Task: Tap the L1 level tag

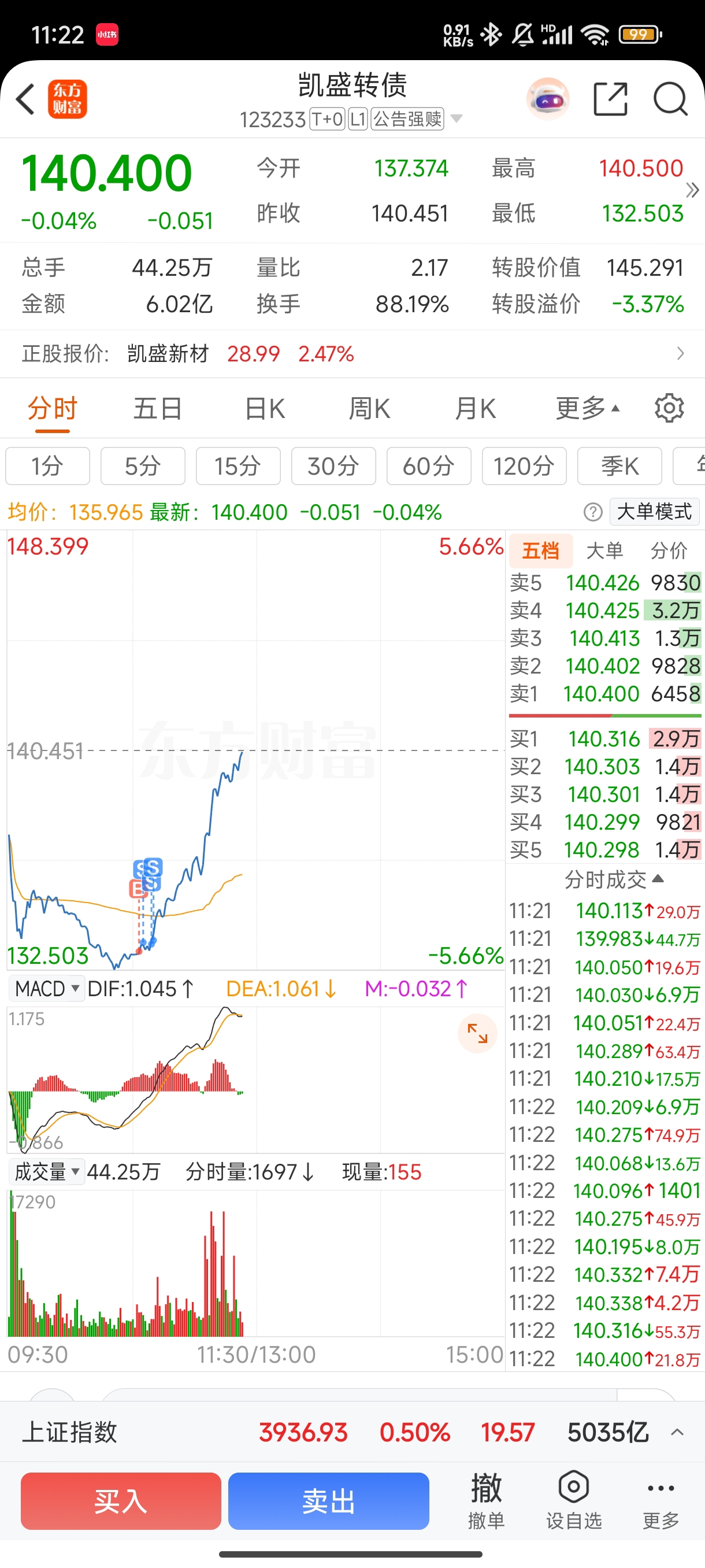Action: point(358,119)
